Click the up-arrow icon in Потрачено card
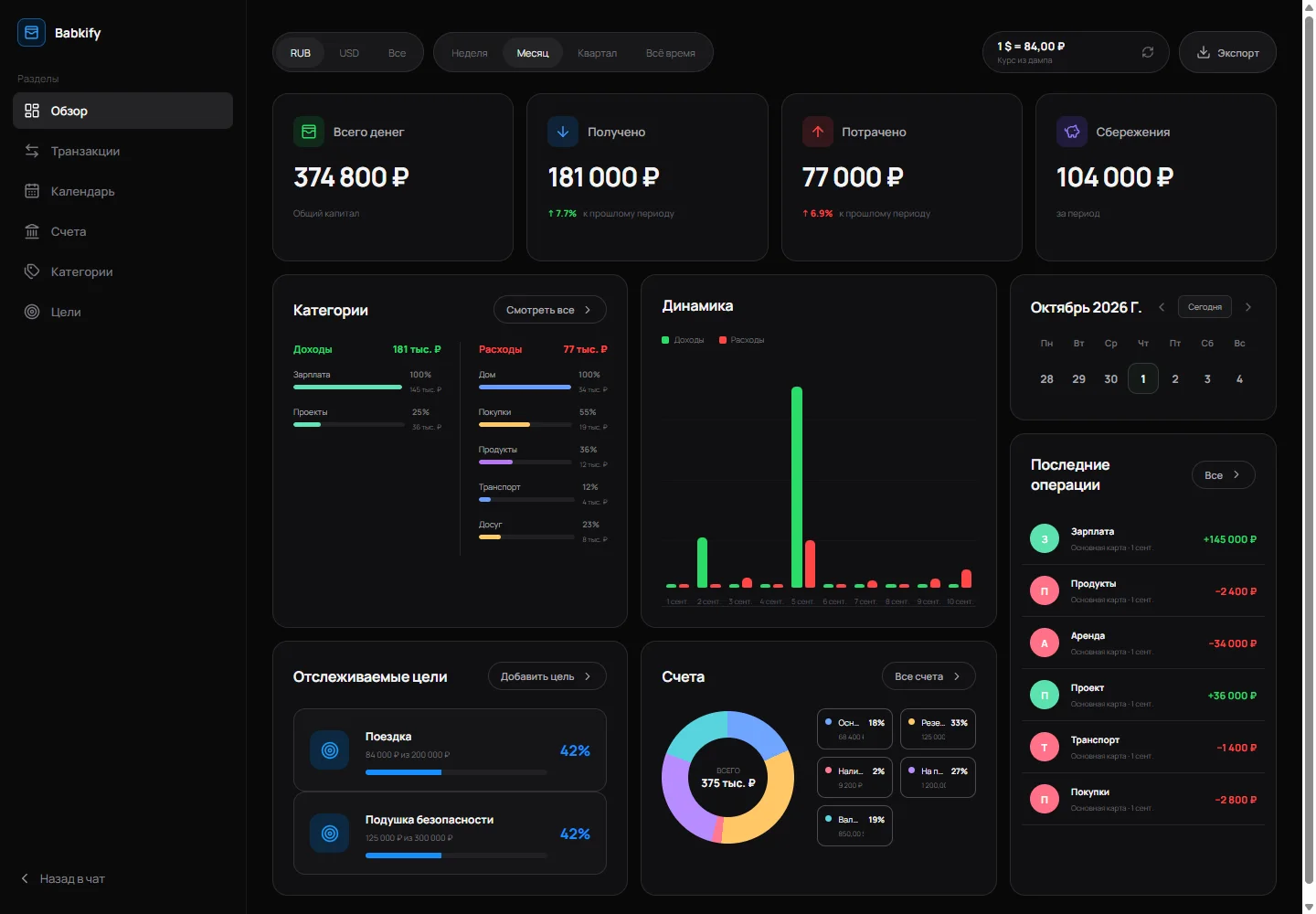Viewport: 1316px width, 914px height. 818,132
